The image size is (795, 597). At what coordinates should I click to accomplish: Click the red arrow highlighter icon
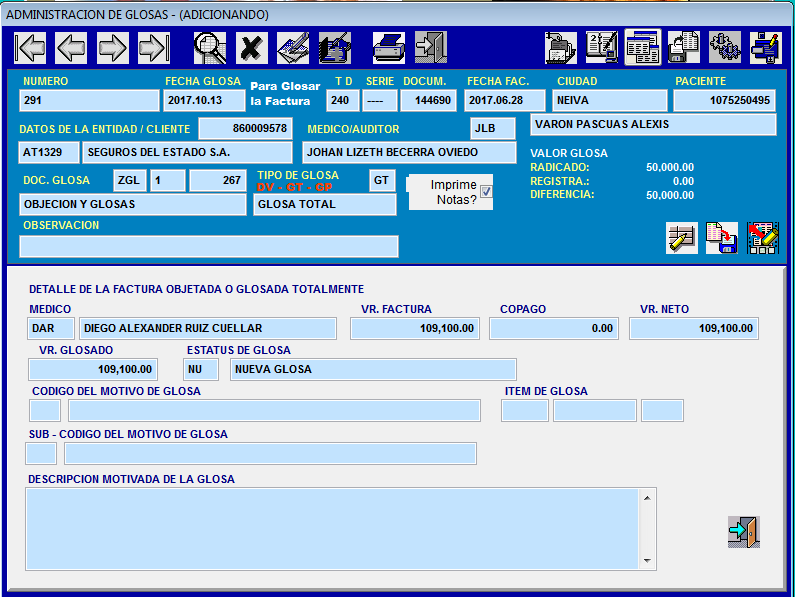pyautogui.click(x=763, y=238)
